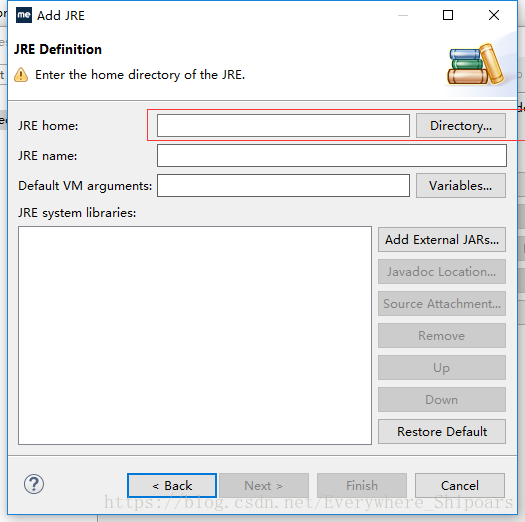The image size is (525, 522).
Task: Open help via the question mark icon
Action: tap(34, 484)
